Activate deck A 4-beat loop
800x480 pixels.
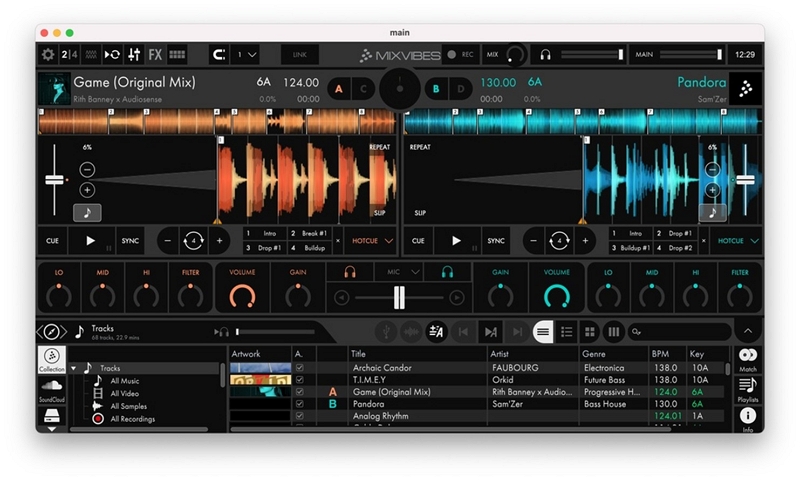pyautogui.click(x=193, y=241)
